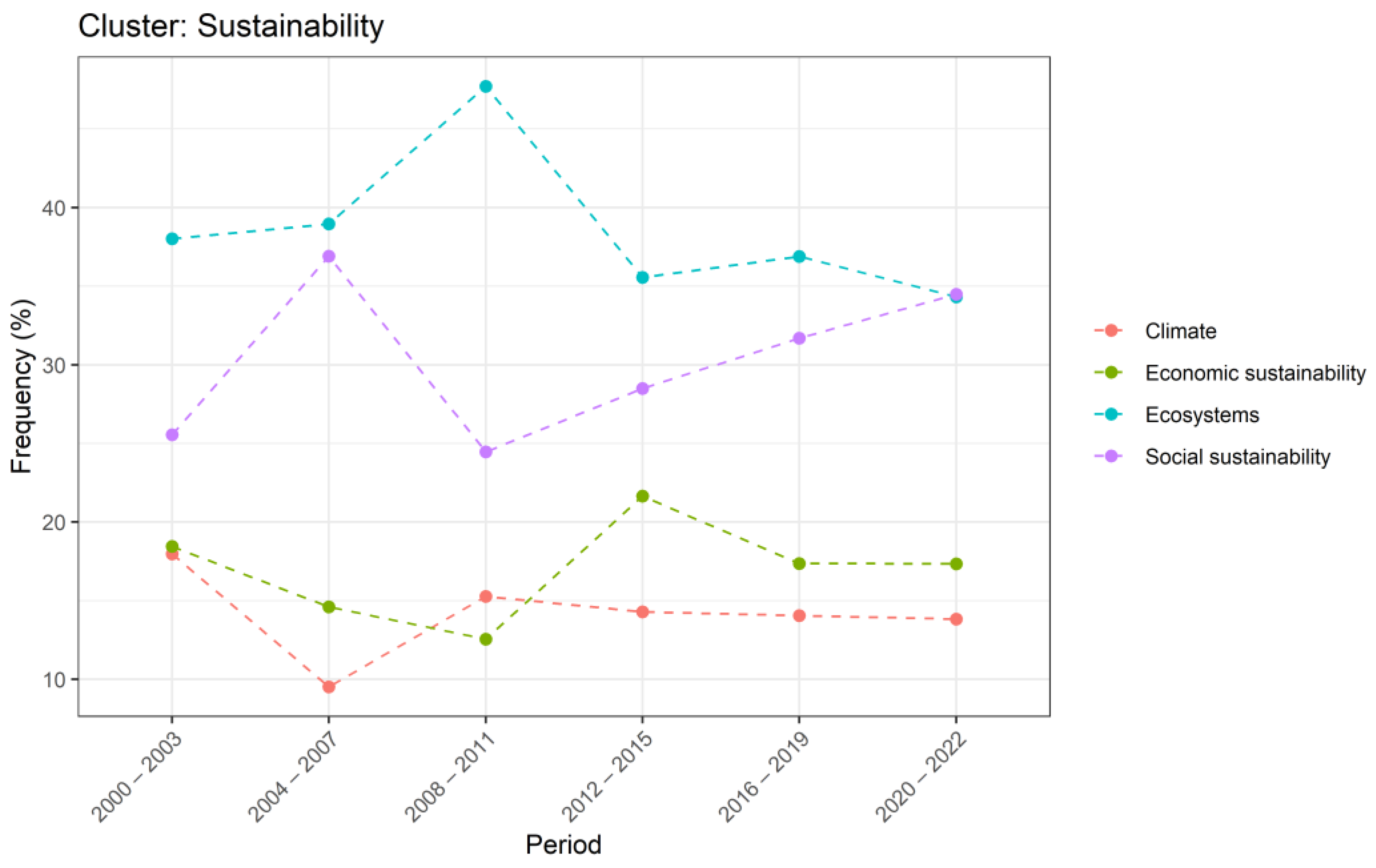The width and height of the screenshot is (1376, 868).
Task: Click the Climate legend swatch
Action: pos(1111,331)
